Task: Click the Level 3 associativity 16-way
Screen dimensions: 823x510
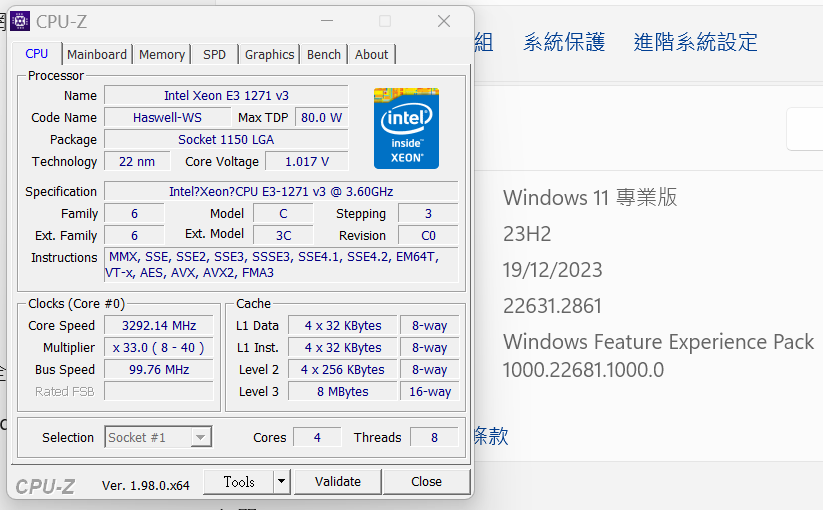Action: tap(430, 392)
